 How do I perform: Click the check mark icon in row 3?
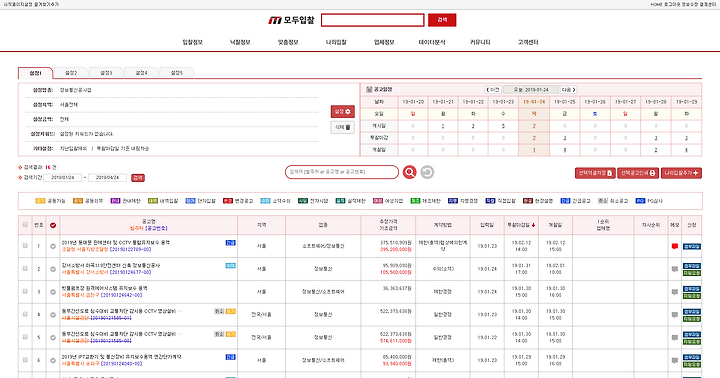53,292
